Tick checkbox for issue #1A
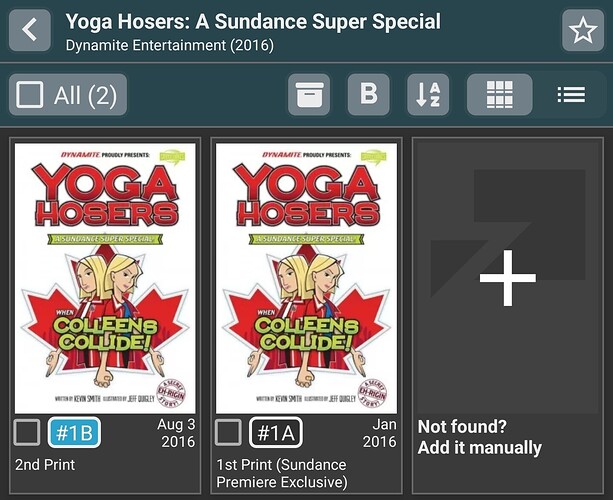The image size is (613, 500). point(228,432)
